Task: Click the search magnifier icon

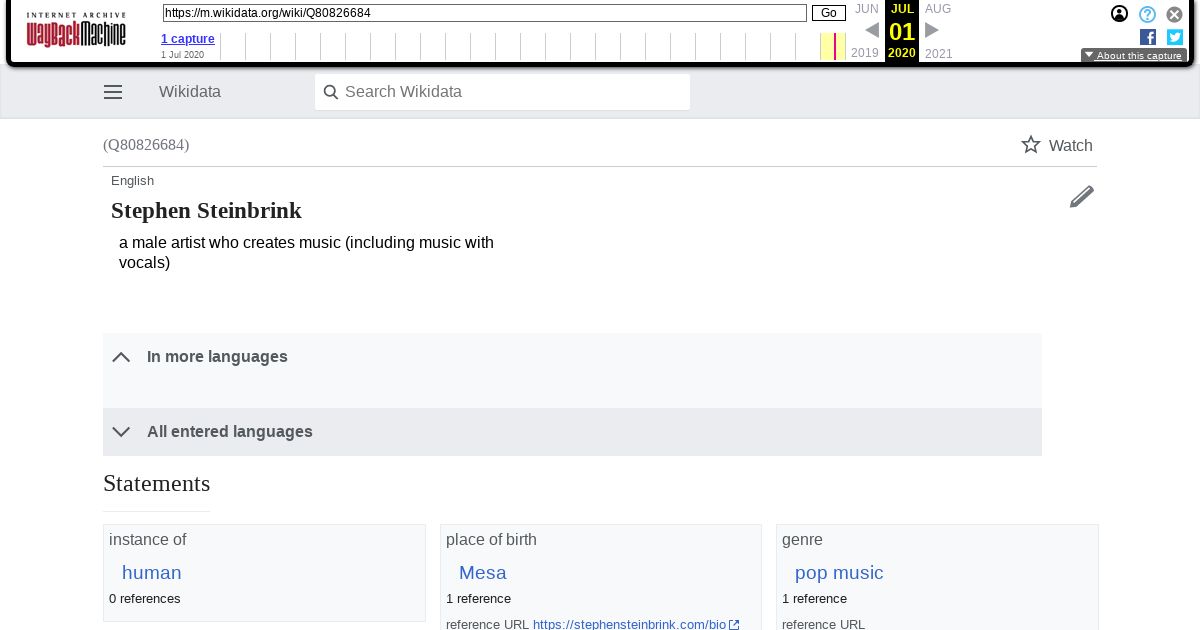Action: pyautogui.click(x=331, y=92)
